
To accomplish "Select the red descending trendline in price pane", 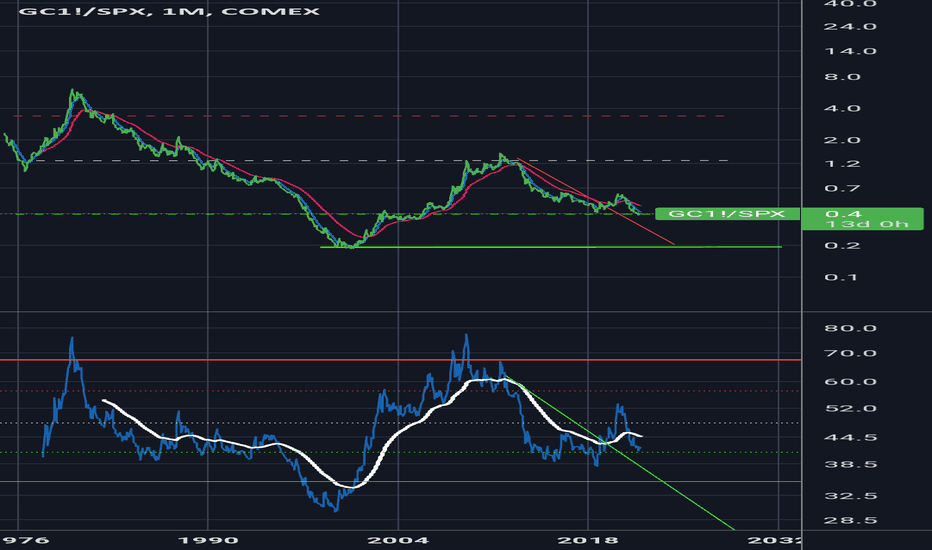I will tap(594, 200).
